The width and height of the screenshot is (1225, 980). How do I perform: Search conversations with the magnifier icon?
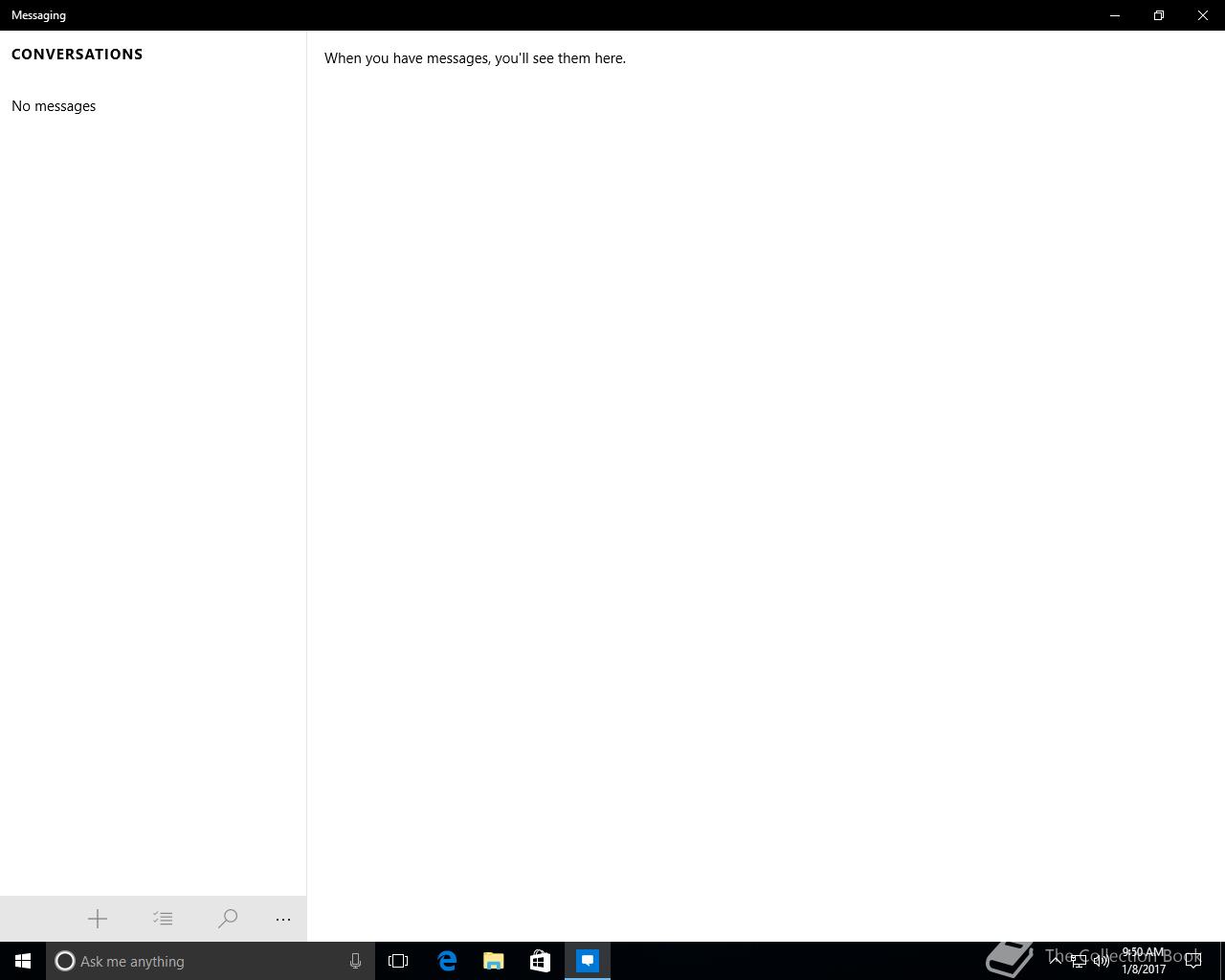pyautogui.click(x=228, y=919)
